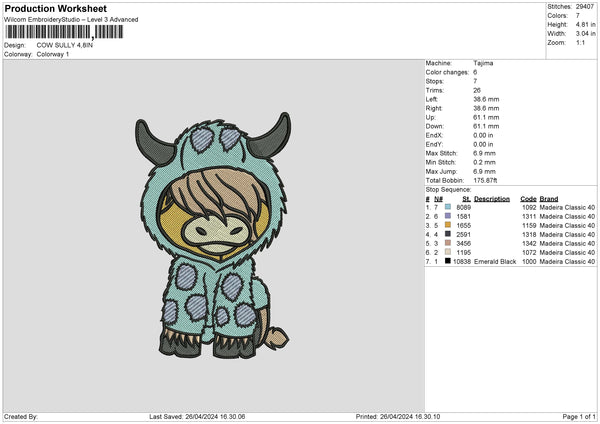Click the tan swatch code 1342

click(x=448, y=243)
